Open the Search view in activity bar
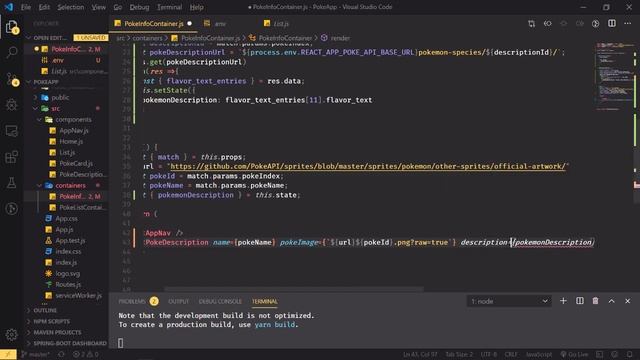Screen dimensions: 640x360 (x=12, y=52)
